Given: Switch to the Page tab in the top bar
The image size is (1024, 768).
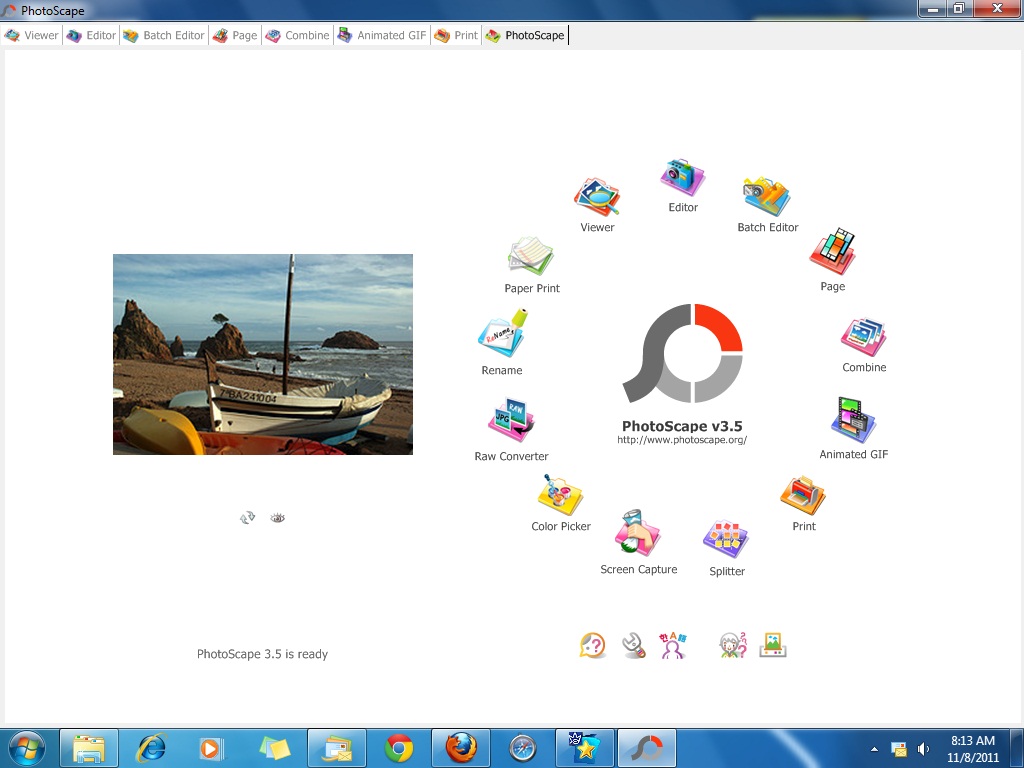Looking at the screenshot, I should coord(235,35).
